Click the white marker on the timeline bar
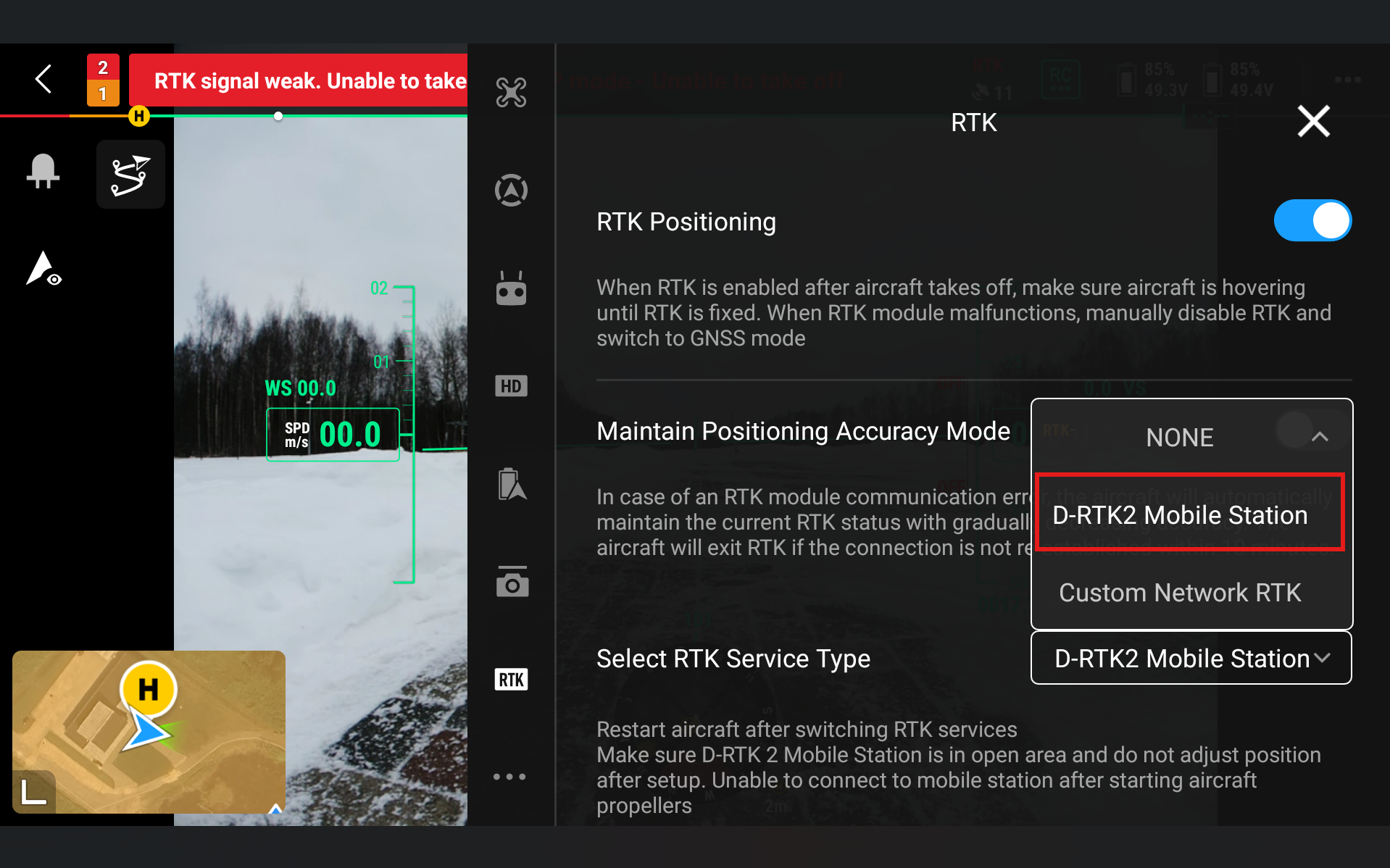Screen dimensions: 1390x868 tap(278, 116)
